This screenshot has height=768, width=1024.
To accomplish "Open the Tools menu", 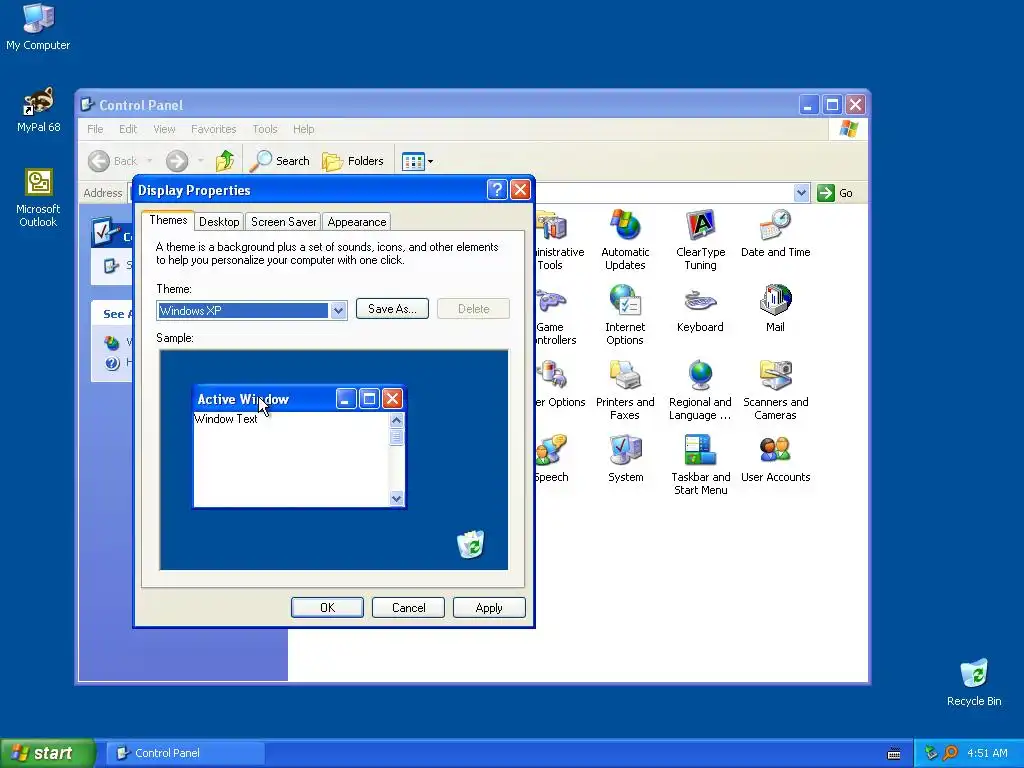I will (x=264, y=129).
